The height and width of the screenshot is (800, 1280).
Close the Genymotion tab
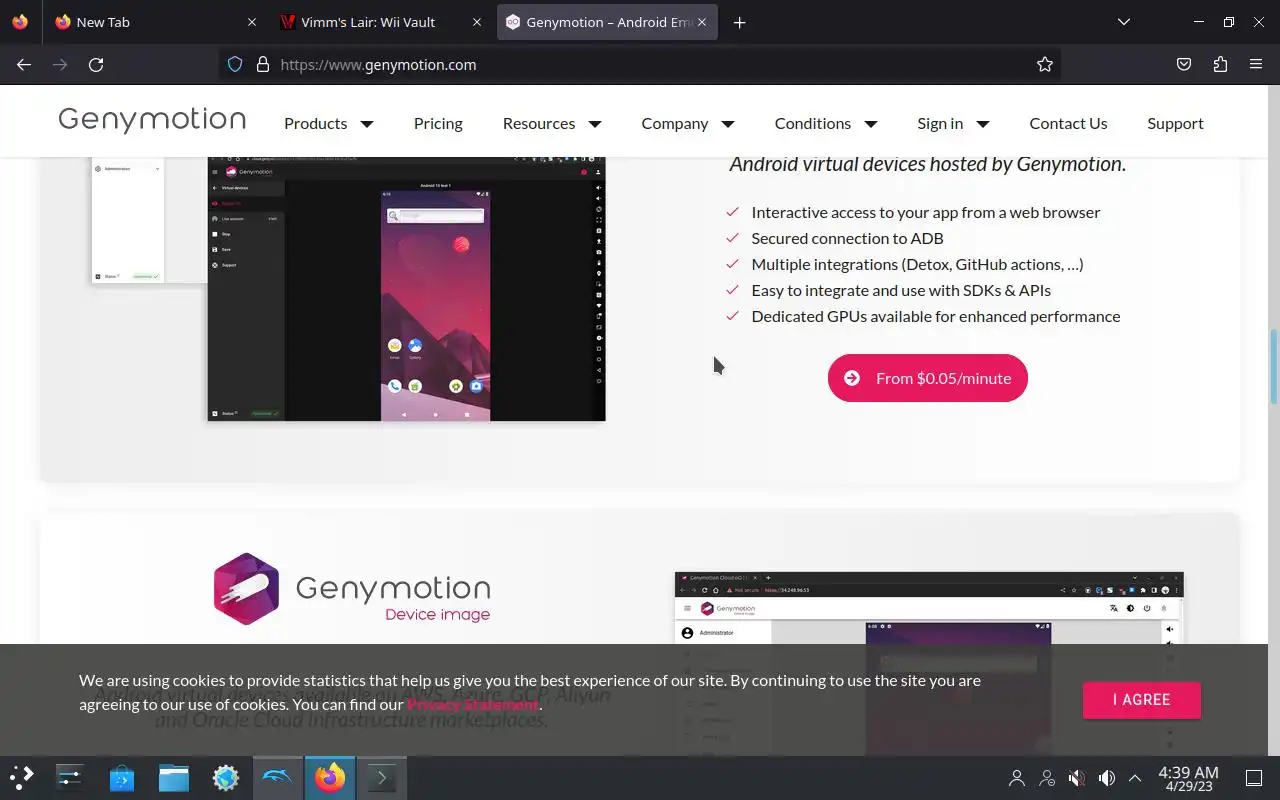[702, 22]
